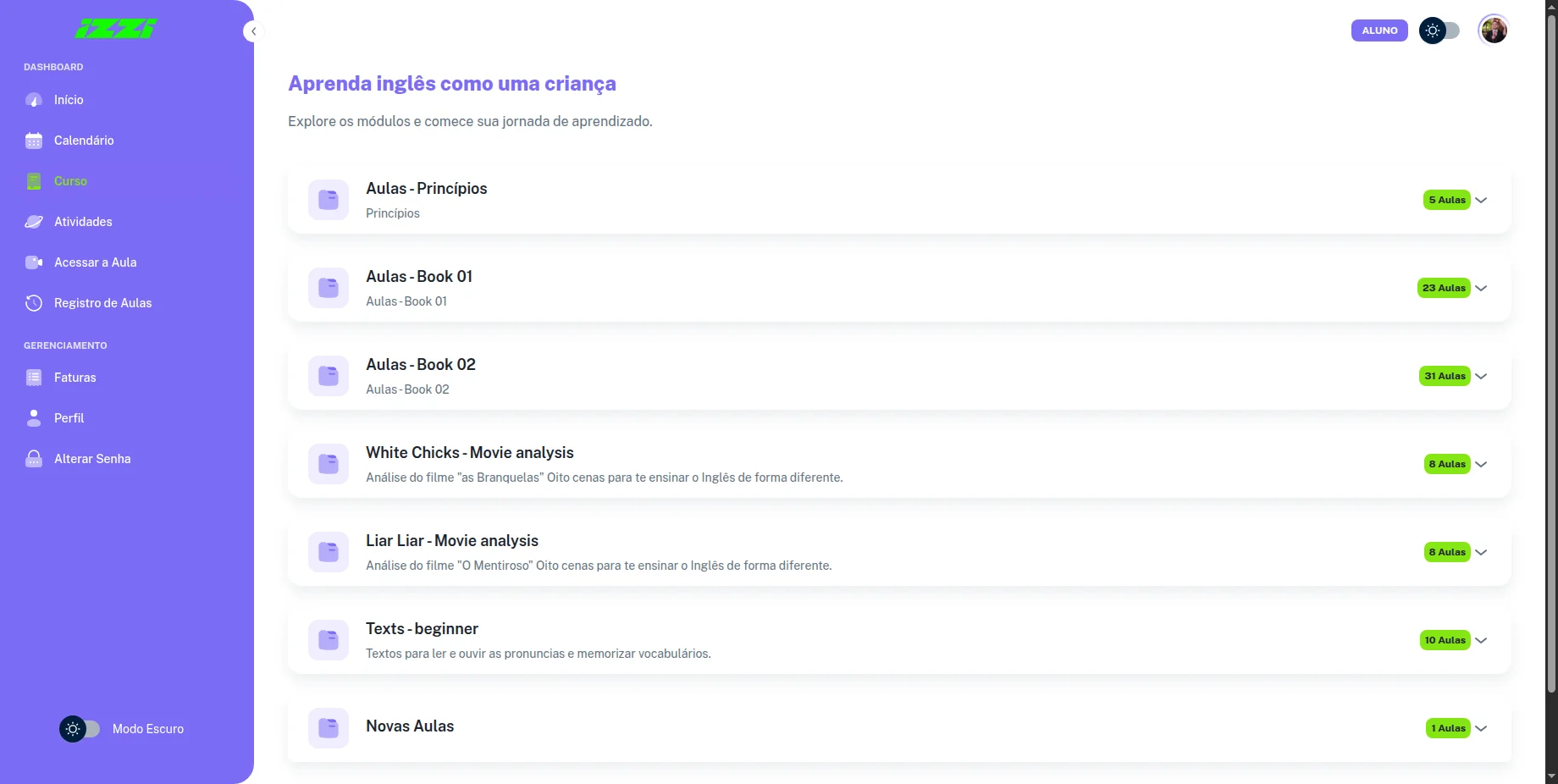Click the Calendário calendar icon
The image size is (1558, 784).
34,141
